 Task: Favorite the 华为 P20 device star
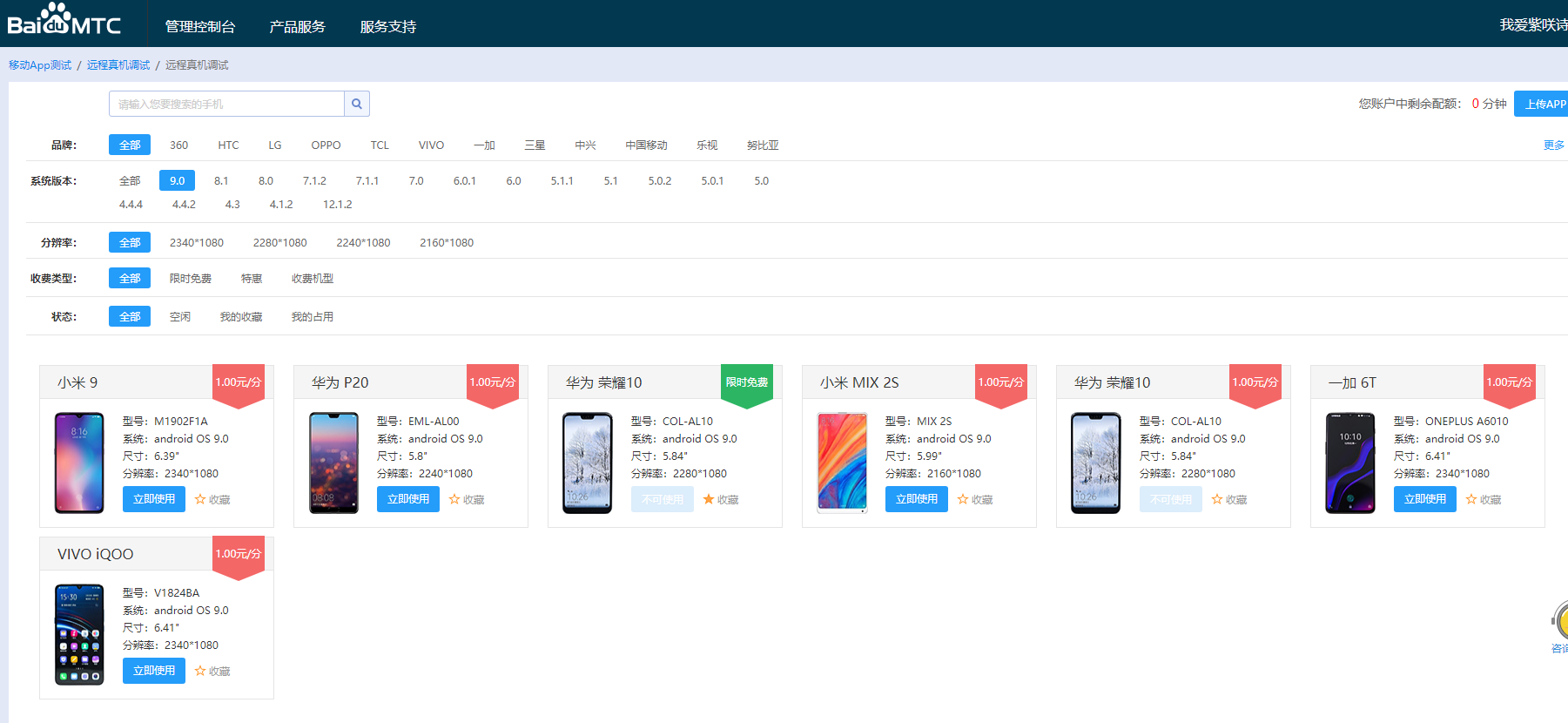point(454,499)
